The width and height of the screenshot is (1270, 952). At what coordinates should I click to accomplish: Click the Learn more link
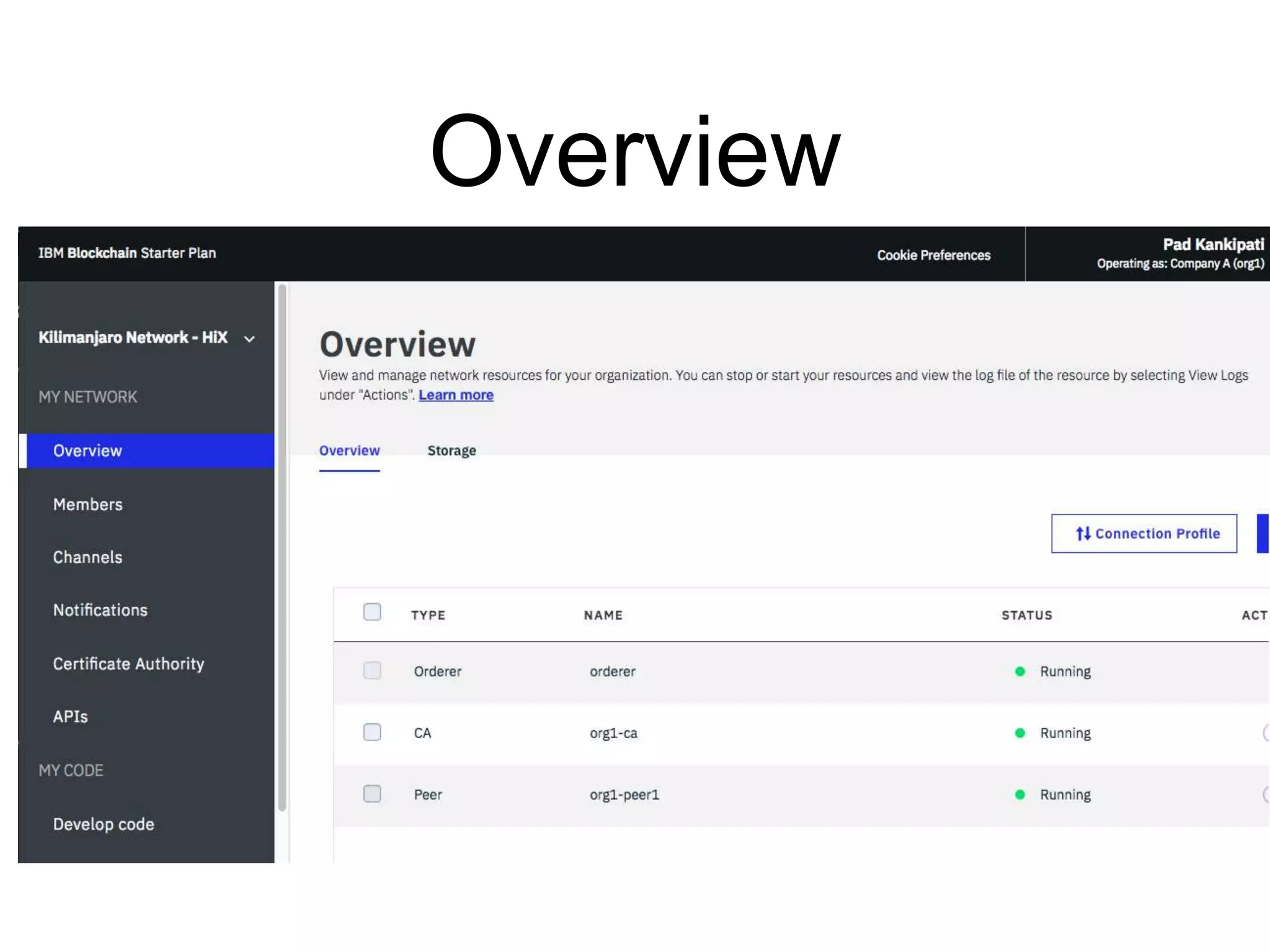click(x=456, y=395)
